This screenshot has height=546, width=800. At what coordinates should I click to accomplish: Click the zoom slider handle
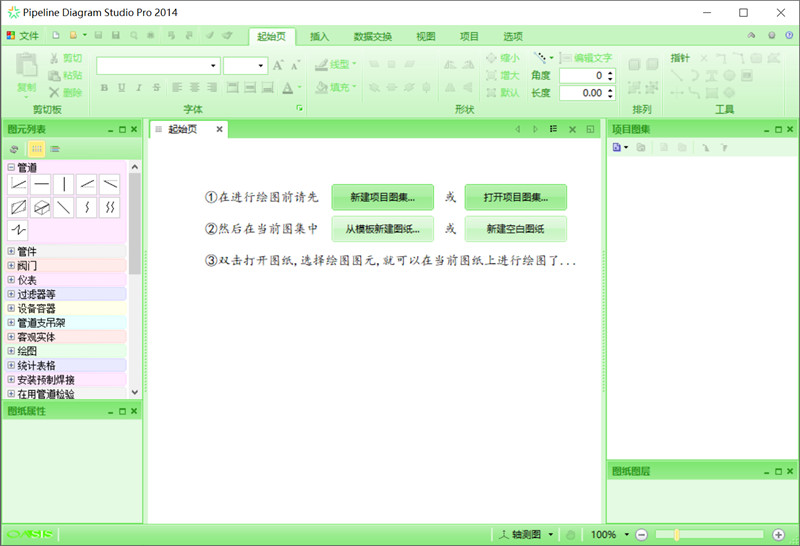(677, 535)
